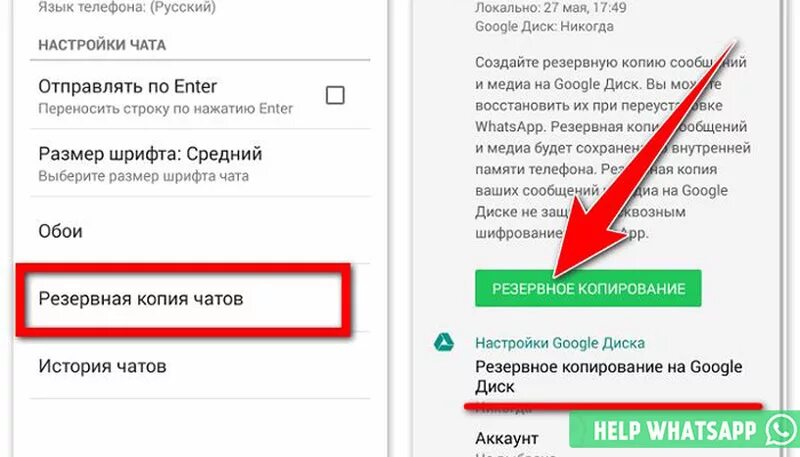Open the Обои wallpaper setting
Screen dimensions: 800x457
[199, 231]
